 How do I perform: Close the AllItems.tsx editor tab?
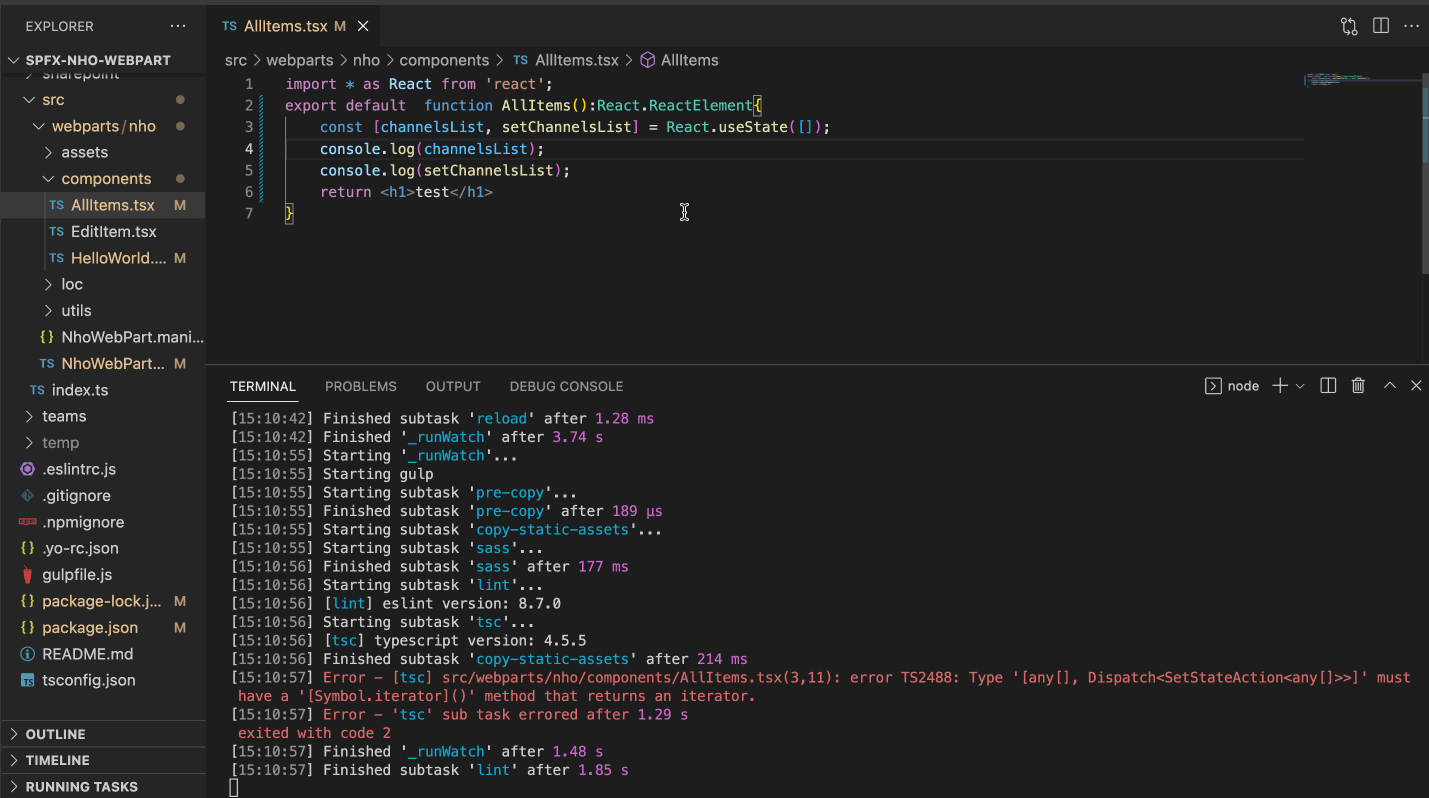(363, 26)
